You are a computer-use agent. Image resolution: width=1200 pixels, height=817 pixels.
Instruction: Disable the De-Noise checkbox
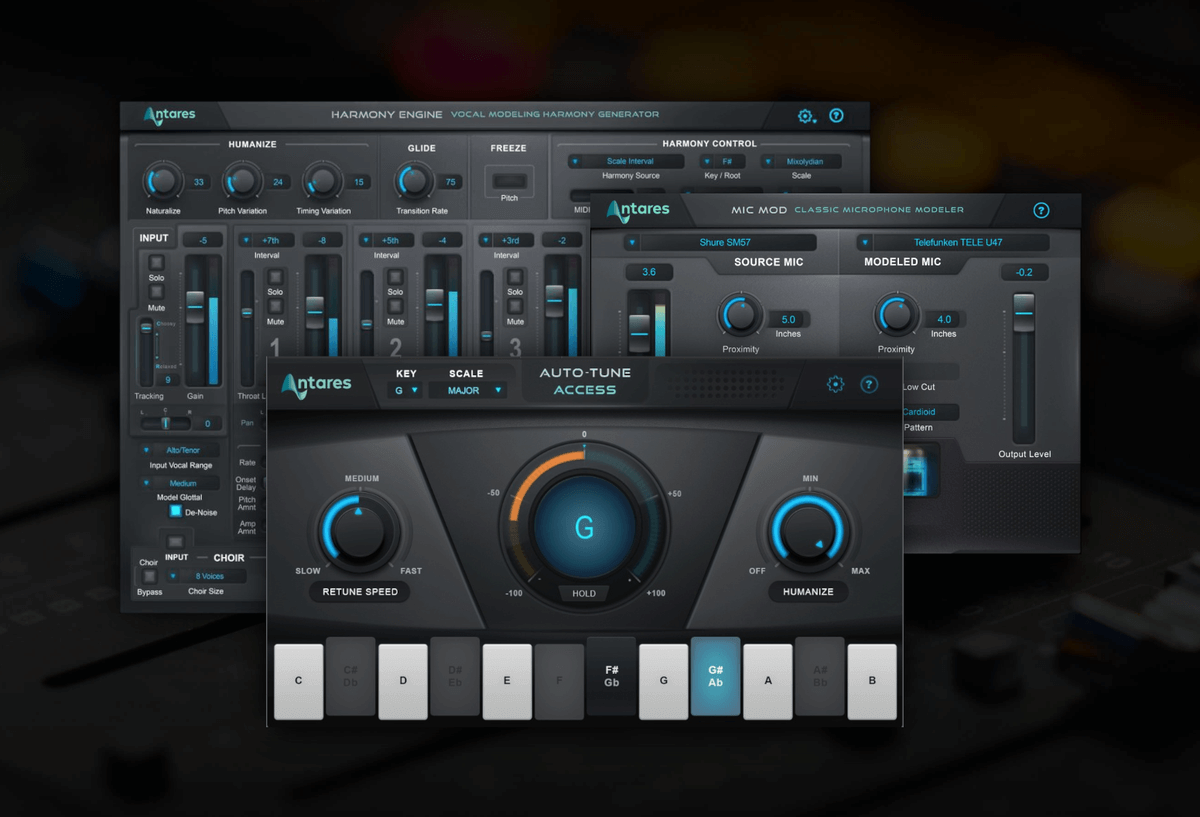pos(175,511)
